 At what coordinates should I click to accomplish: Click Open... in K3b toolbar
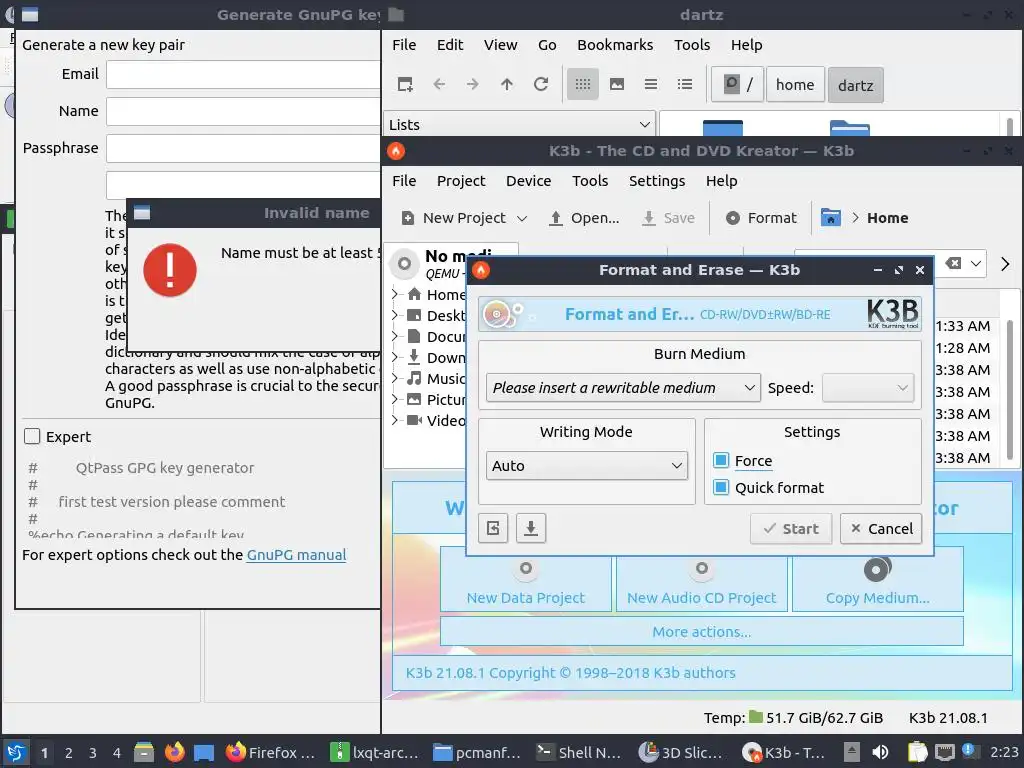click(x=584, y=218)
